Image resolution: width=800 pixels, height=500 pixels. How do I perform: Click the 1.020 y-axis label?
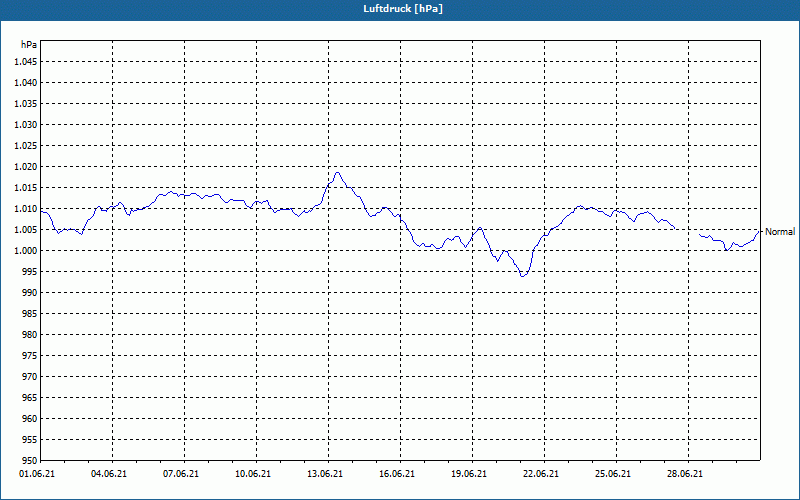(x=26, y=166)
